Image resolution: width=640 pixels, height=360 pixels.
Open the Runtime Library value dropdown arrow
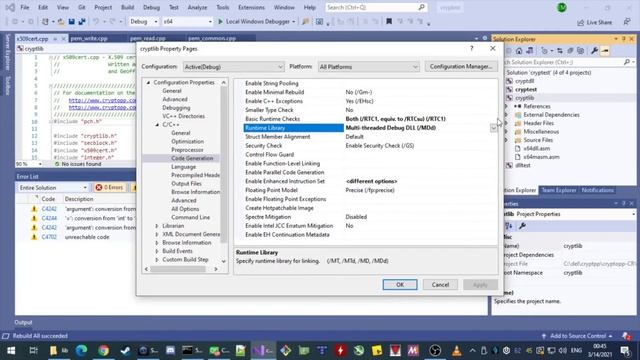coord(493,128)
